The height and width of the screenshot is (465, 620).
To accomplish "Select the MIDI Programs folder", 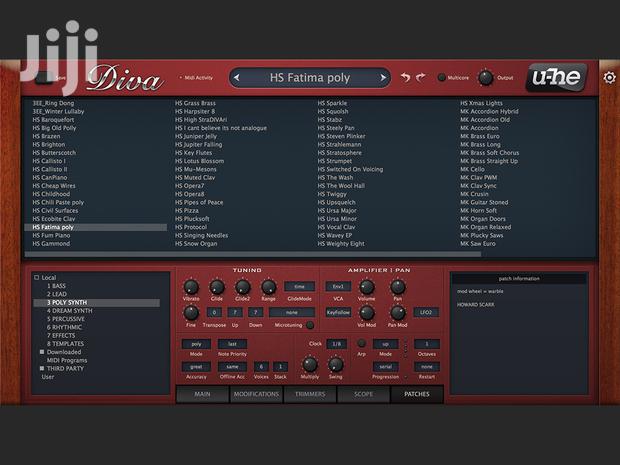I will 67,360.
